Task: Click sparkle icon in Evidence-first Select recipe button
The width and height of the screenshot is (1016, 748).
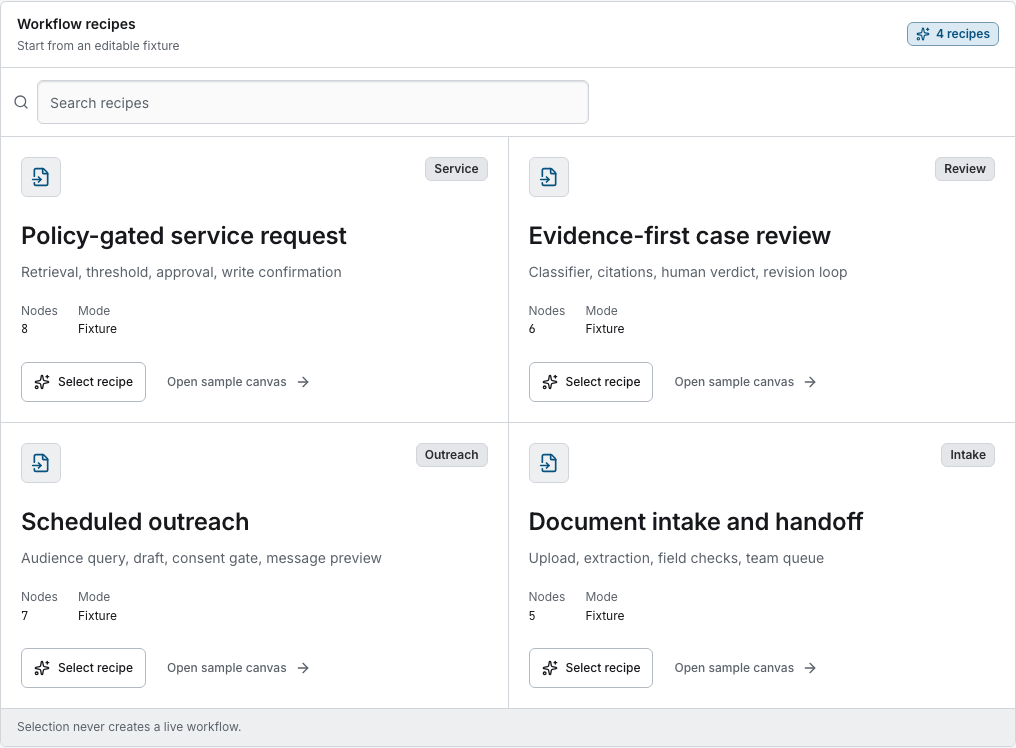Action: coord(550,382)
